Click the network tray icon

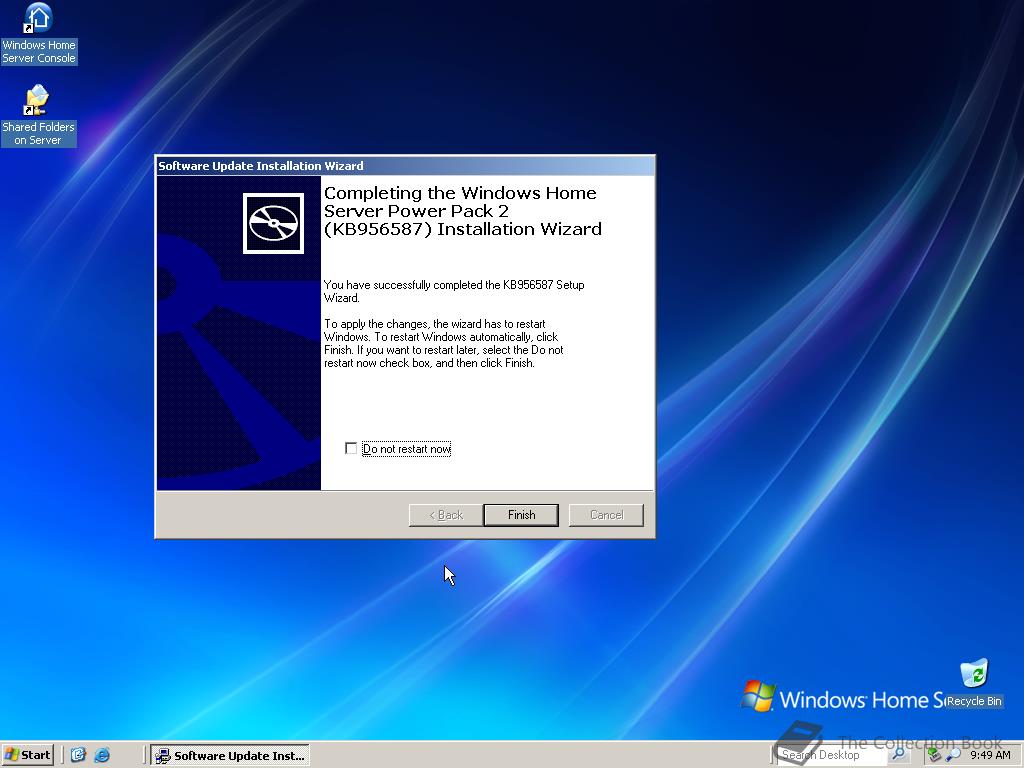click(x=935, y=756)
